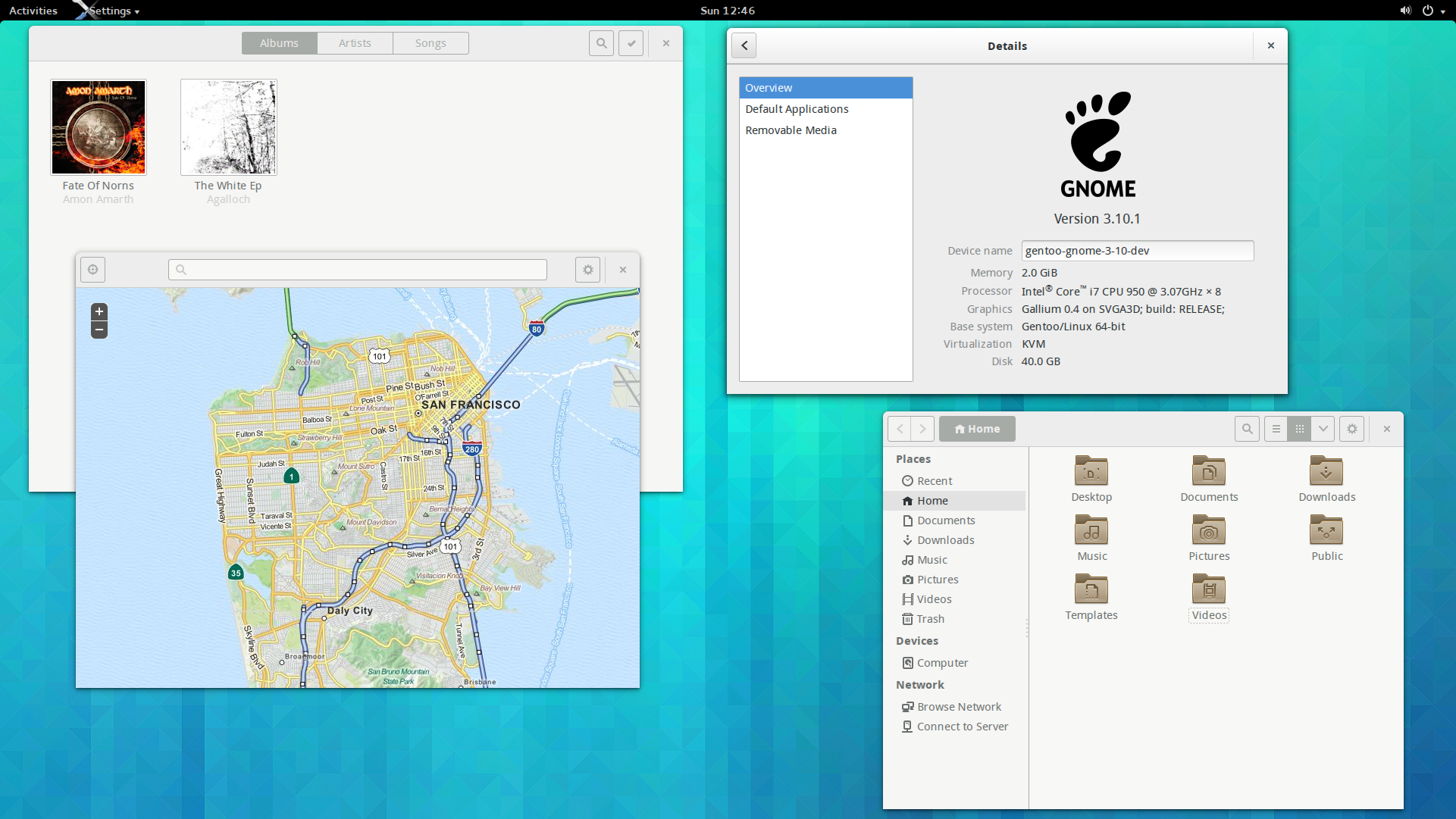Expand view options dropdown in Files

(1323, 429)
